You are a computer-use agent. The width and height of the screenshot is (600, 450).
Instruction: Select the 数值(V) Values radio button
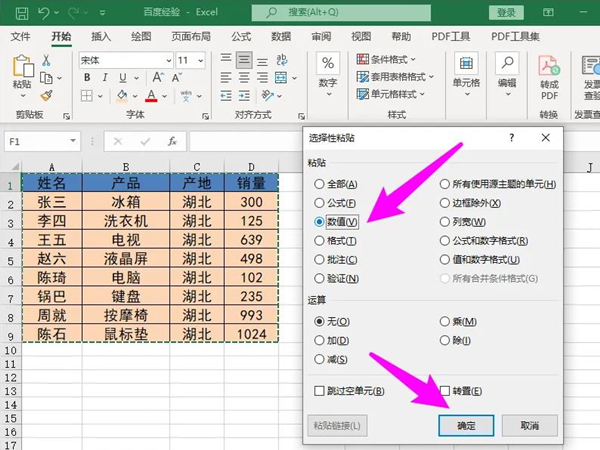(320, 222)
